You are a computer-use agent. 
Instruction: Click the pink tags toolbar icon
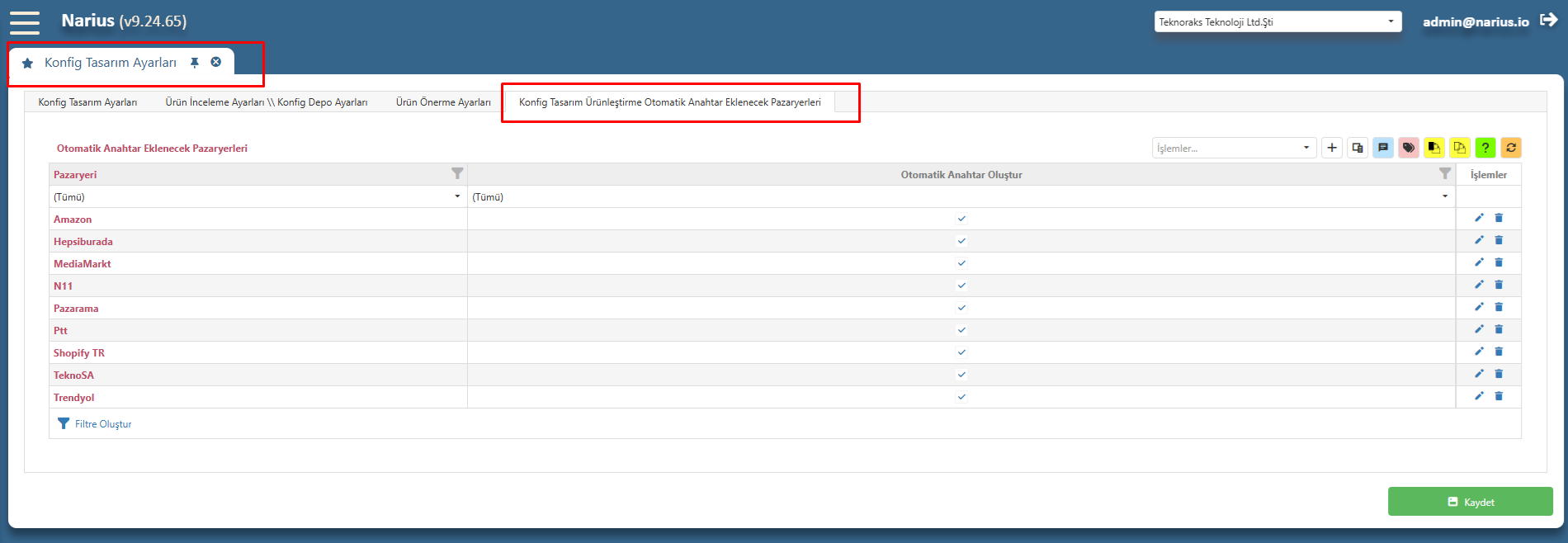pyautogui.click(x=1409, y=148)
